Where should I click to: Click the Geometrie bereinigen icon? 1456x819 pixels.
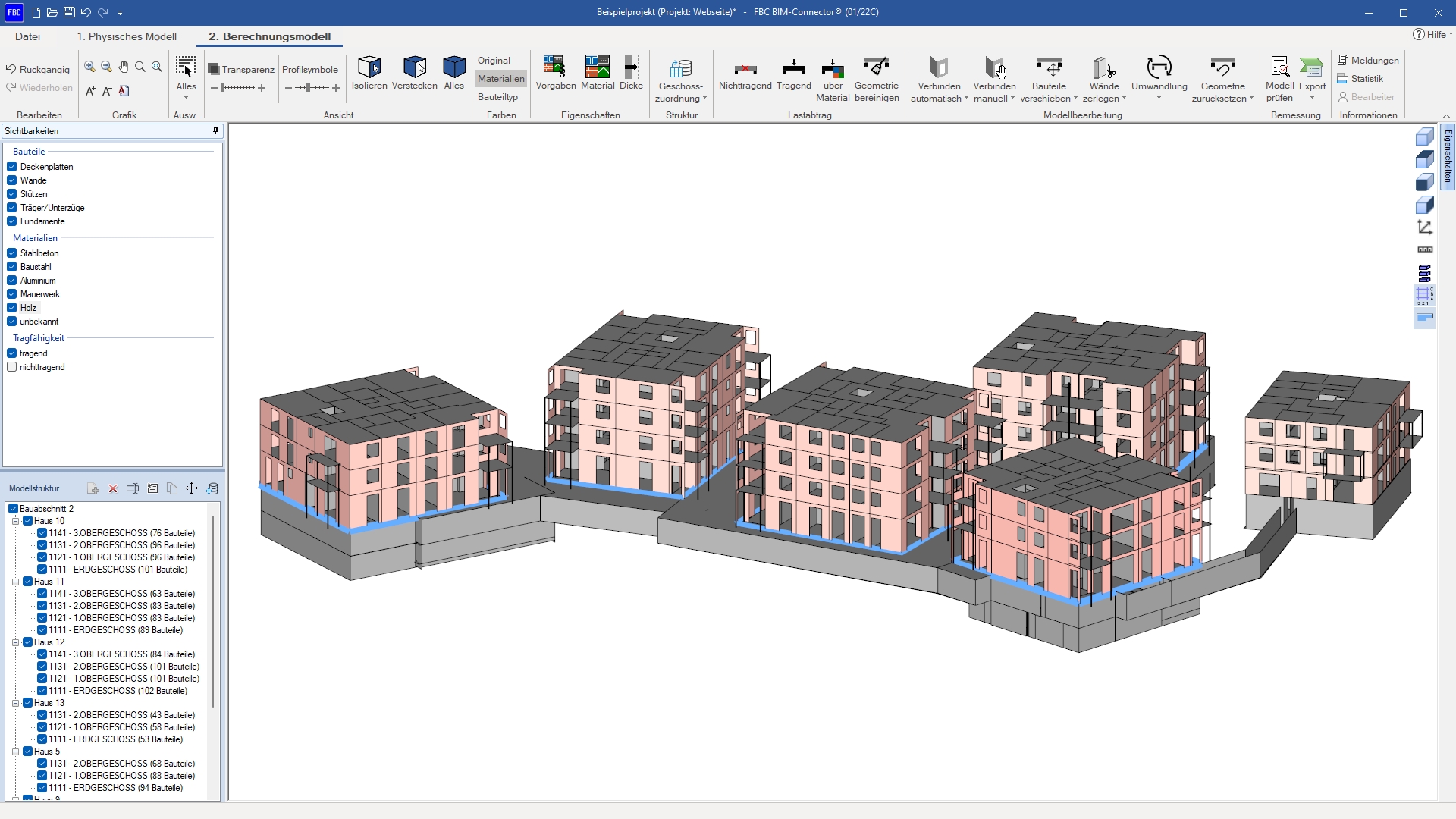pyautogui.click(x=876, y=67)
